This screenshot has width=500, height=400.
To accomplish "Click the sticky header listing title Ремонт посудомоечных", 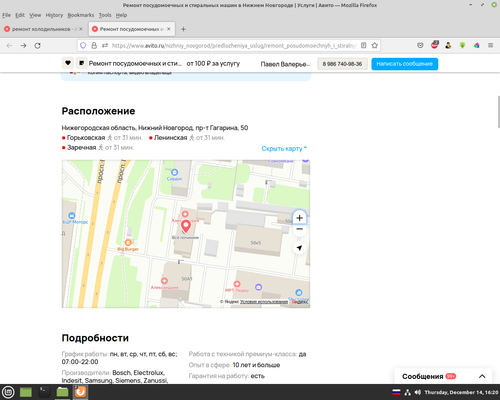I will tap(135, 63).
